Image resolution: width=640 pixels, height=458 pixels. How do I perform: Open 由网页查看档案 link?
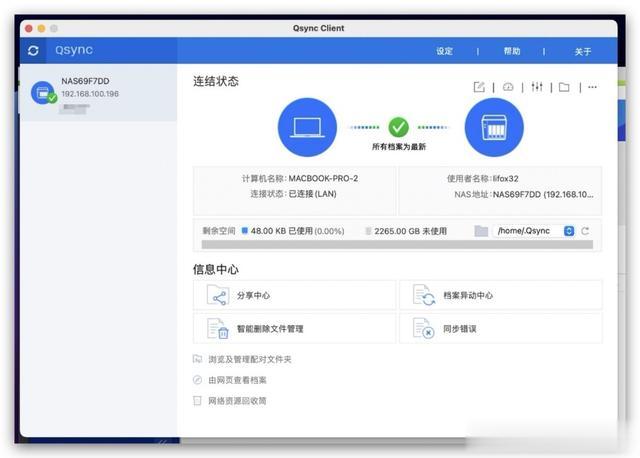pyautogui.click(x=237, y=380)
